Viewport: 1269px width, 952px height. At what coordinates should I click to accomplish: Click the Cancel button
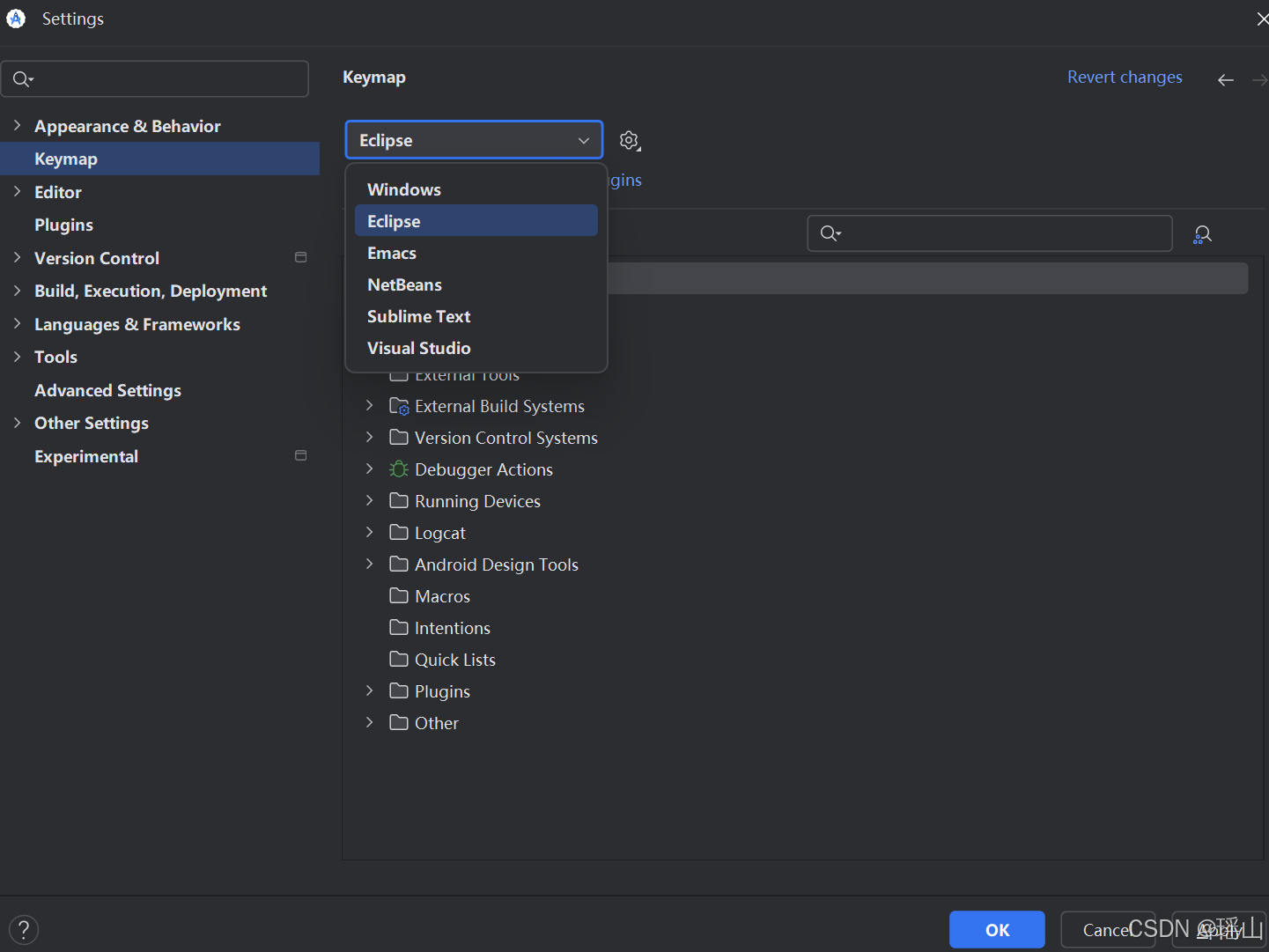pos(1108,930)
